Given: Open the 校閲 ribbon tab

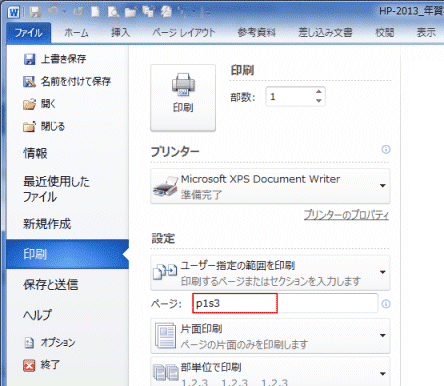Looking at the screenshot, I should pos(385,33).
